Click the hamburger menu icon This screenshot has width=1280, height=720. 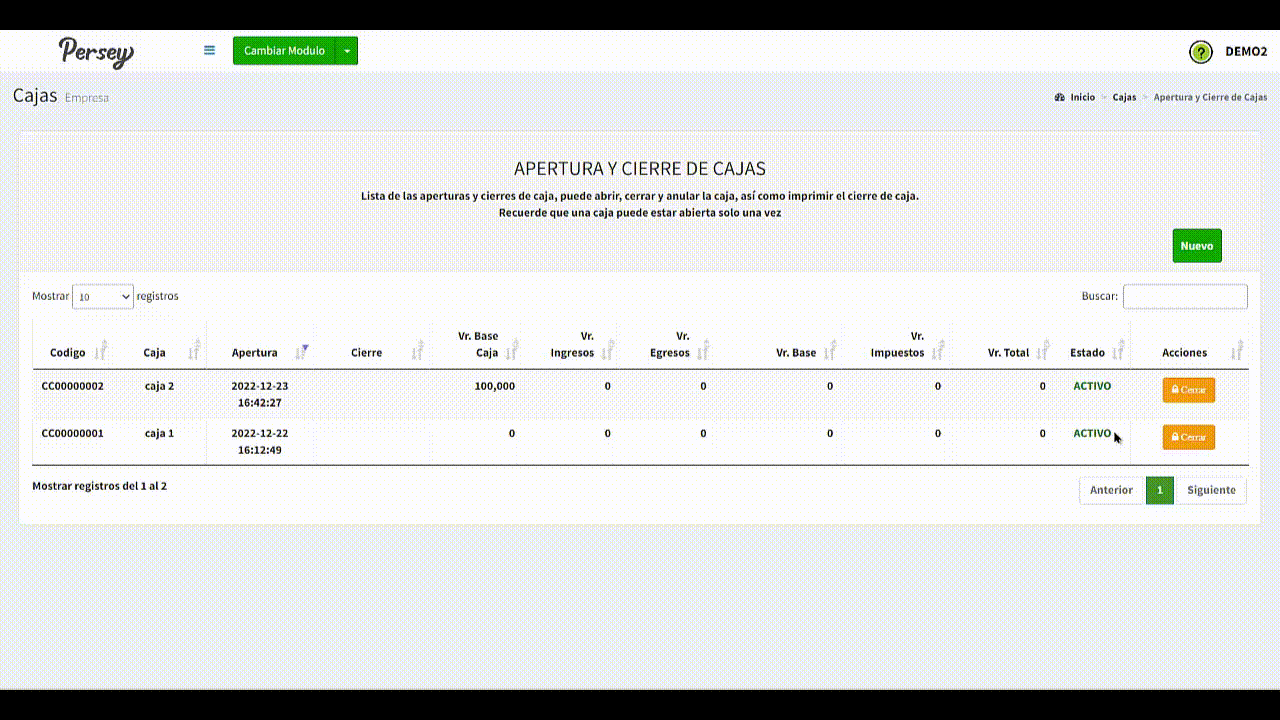coord(209,50)
